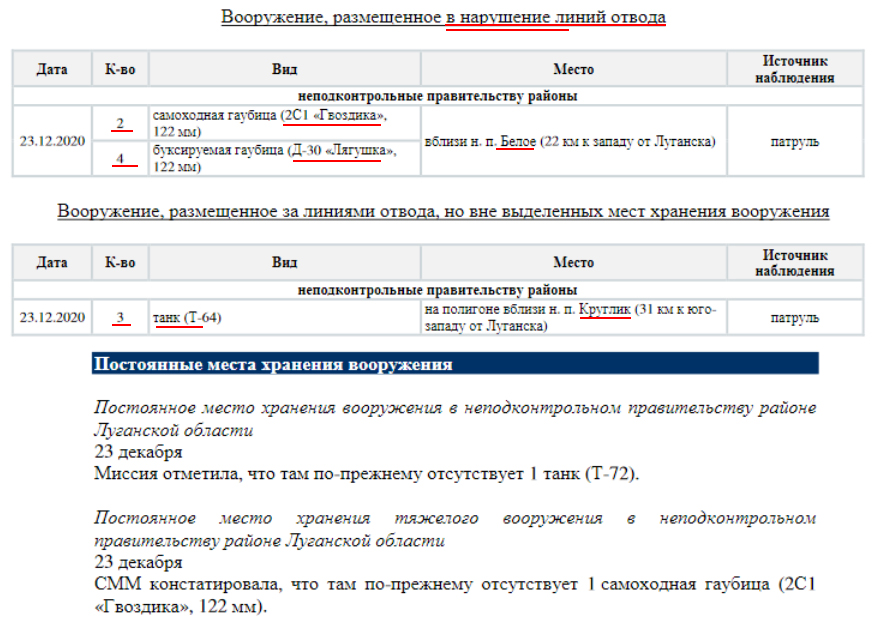Click the Место header in second table

(574, 262)
